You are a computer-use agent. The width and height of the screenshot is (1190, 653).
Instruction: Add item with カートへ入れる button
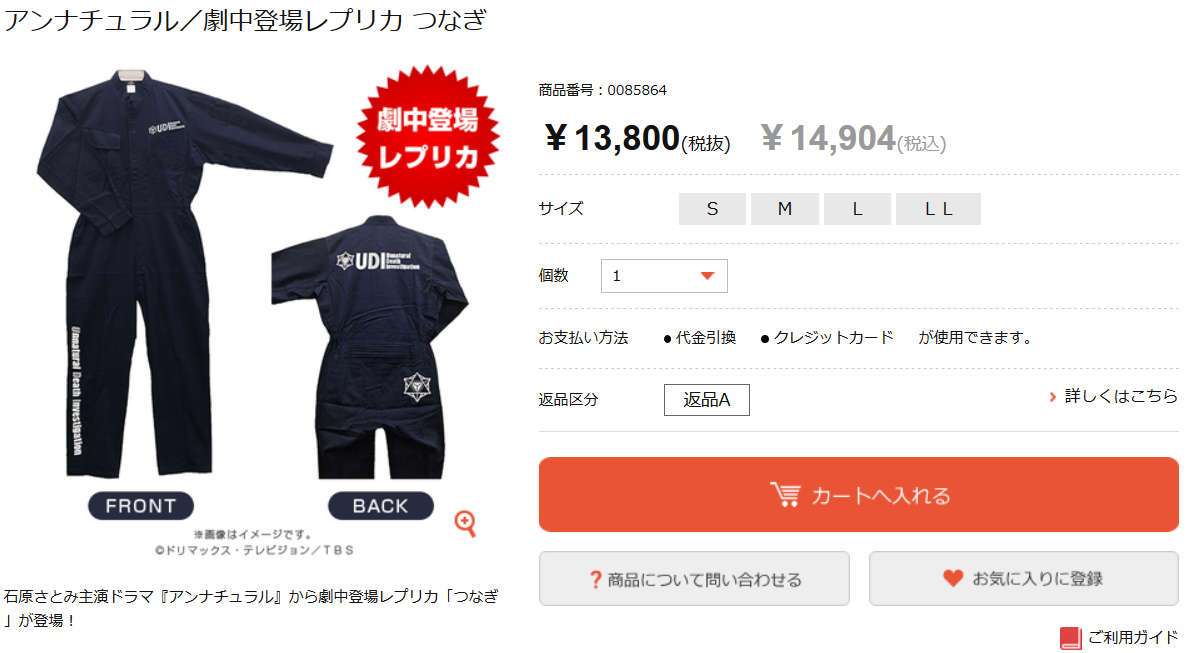tap(858, 494)
